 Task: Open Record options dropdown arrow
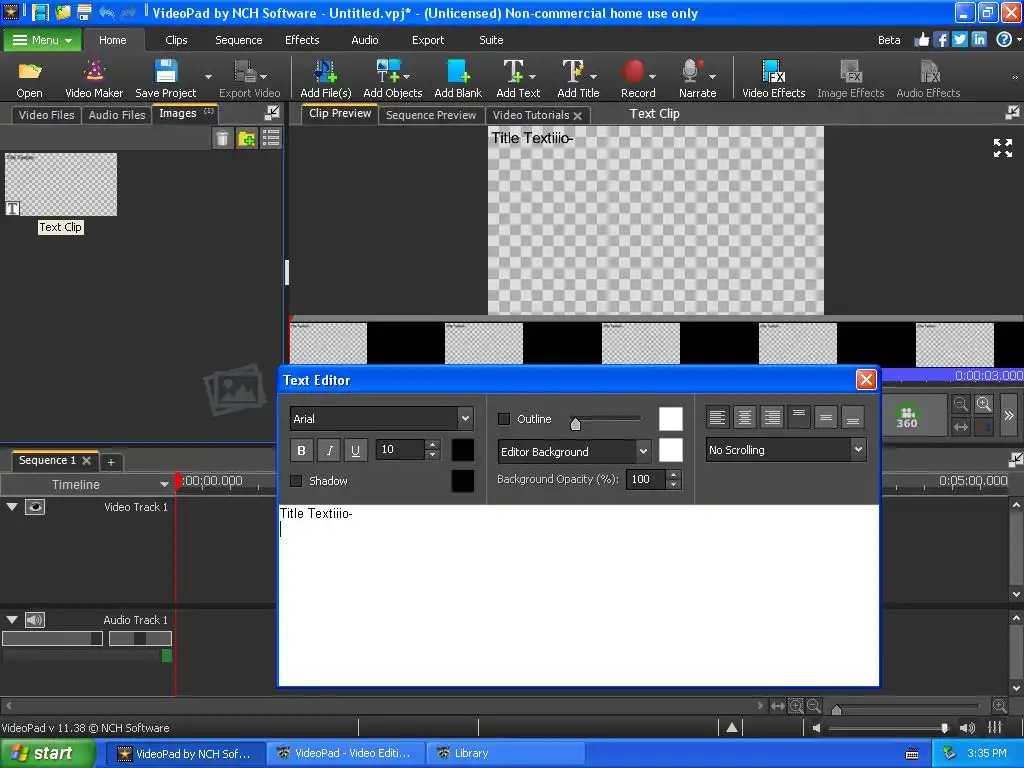click(652, 76)
